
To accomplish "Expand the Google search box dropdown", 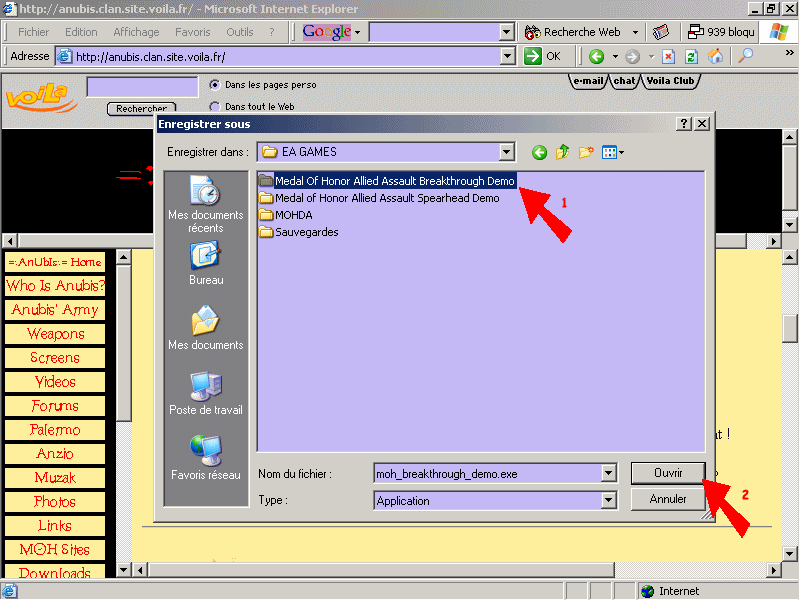I will [506, 32].
